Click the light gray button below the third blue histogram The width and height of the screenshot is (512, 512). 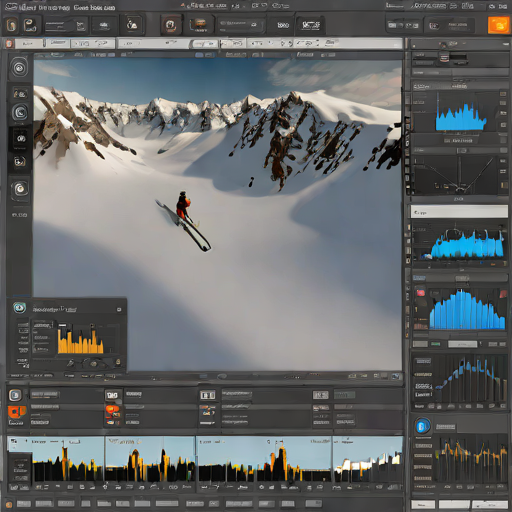462,344
